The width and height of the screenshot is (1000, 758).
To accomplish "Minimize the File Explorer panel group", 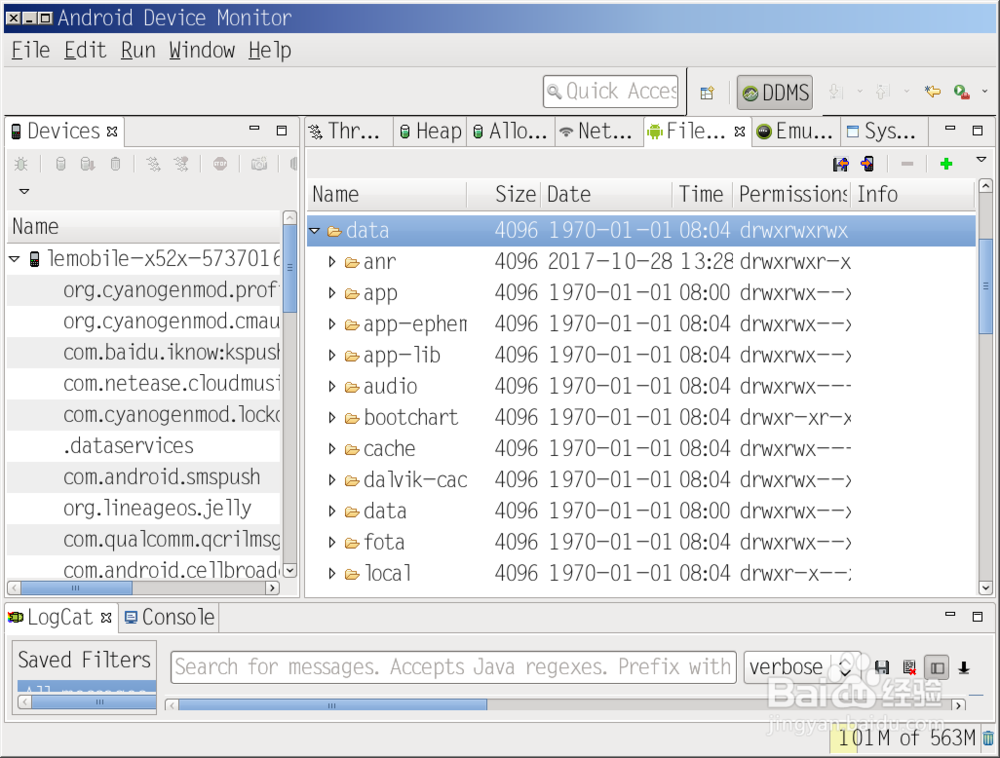I will pyautogui.click(x=950, y=129).
